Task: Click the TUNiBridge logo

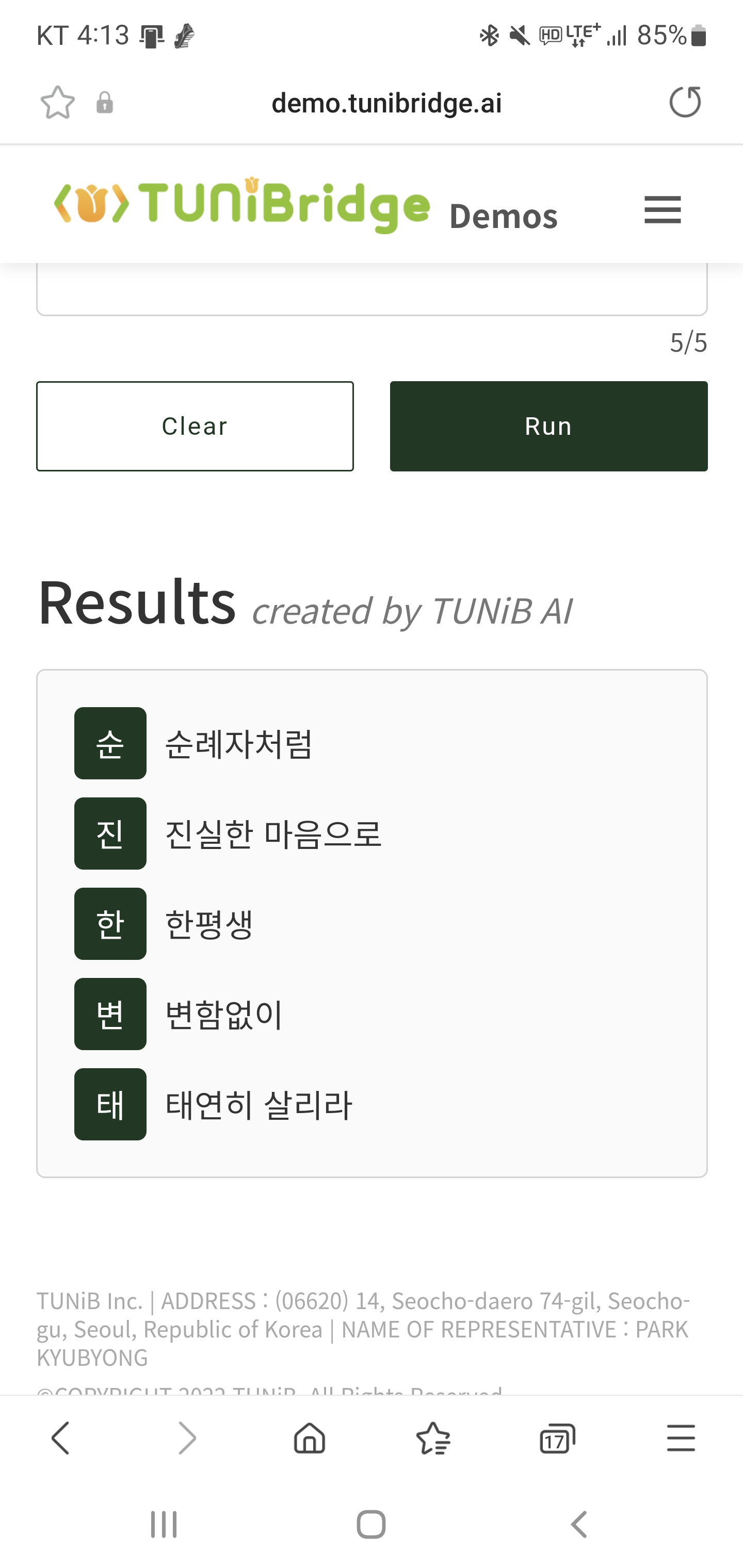Action: 243,205
